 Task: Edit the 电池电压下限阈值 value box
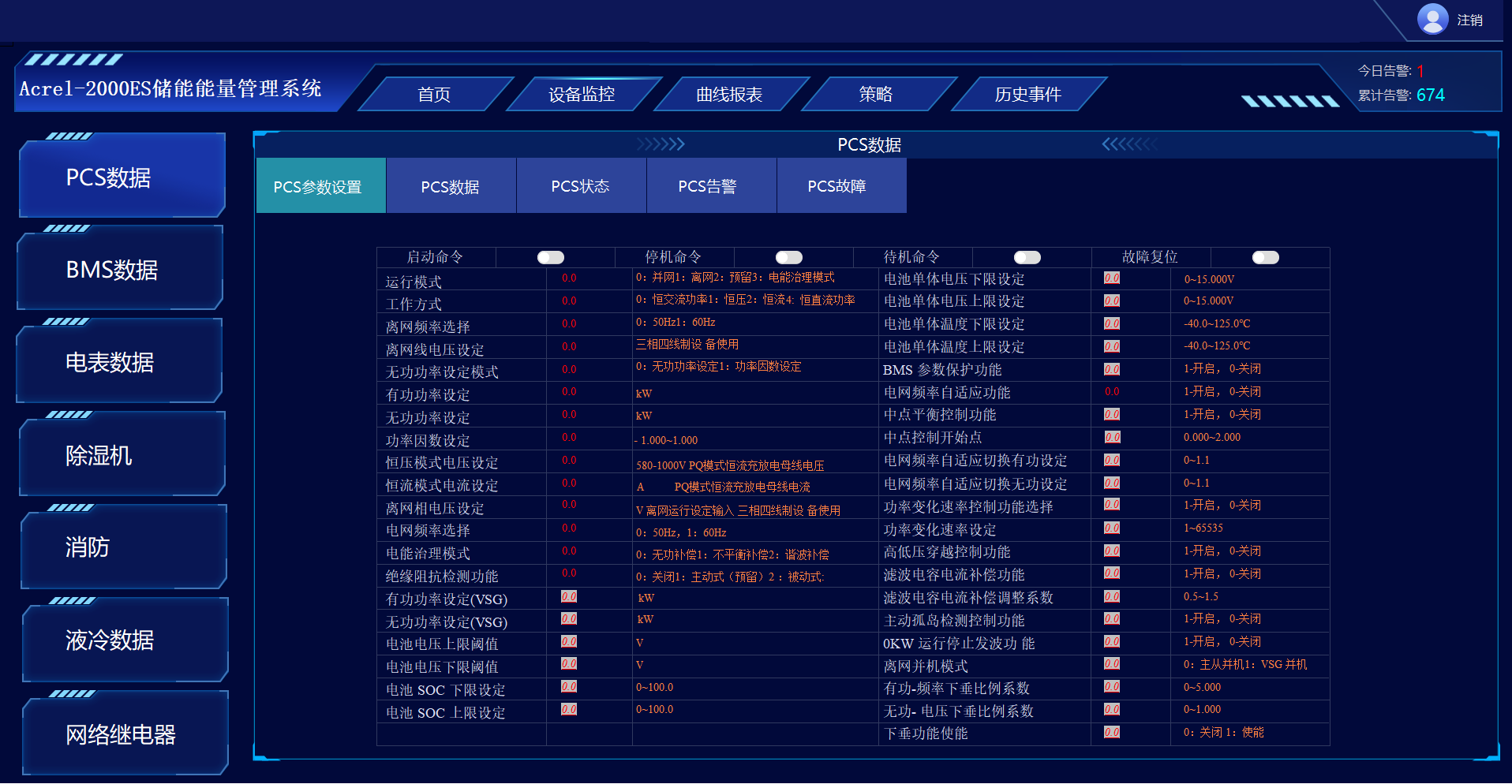[x=569, y=664]
